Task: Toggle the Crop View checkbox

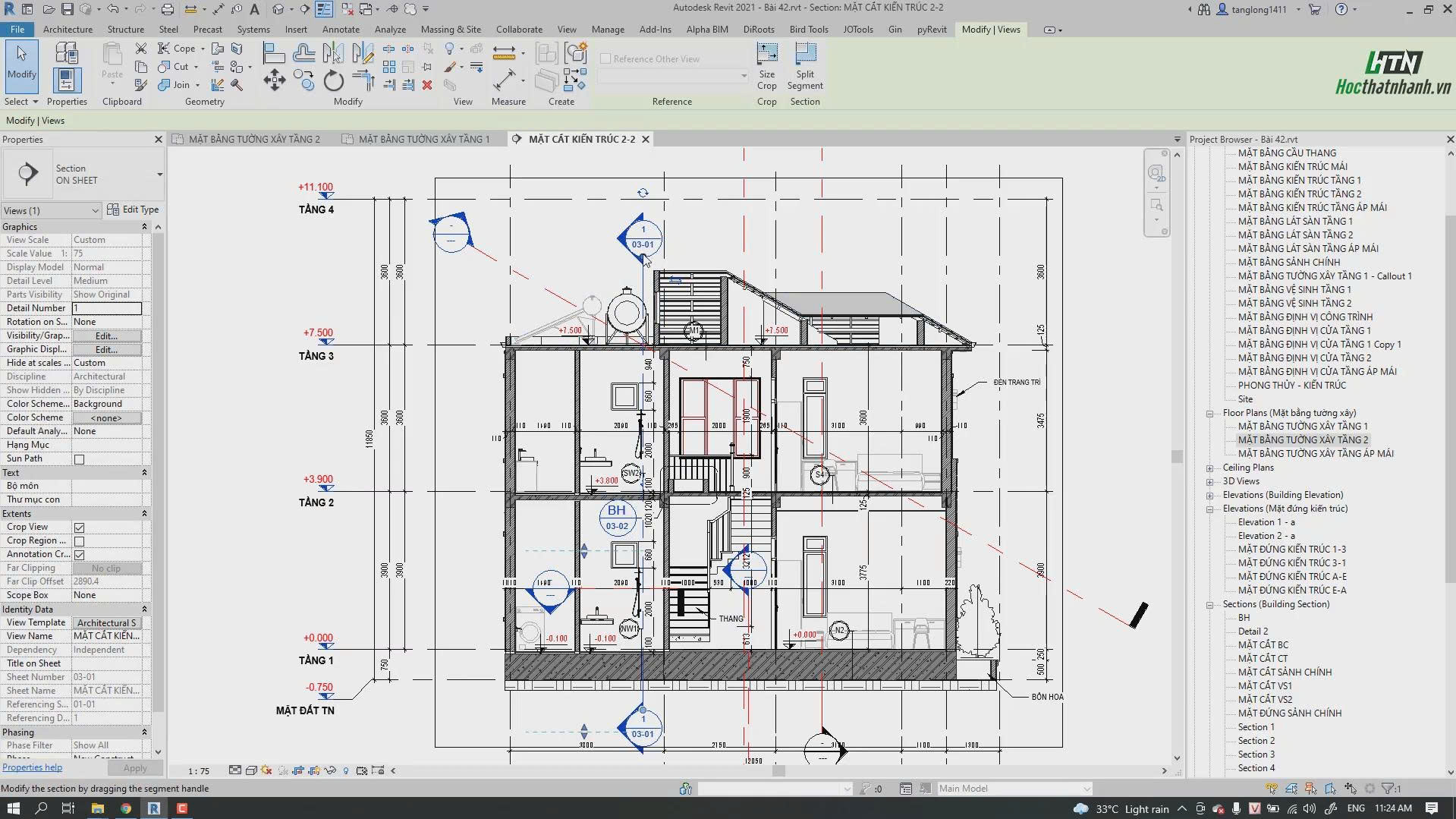Action: click(79, 527)
